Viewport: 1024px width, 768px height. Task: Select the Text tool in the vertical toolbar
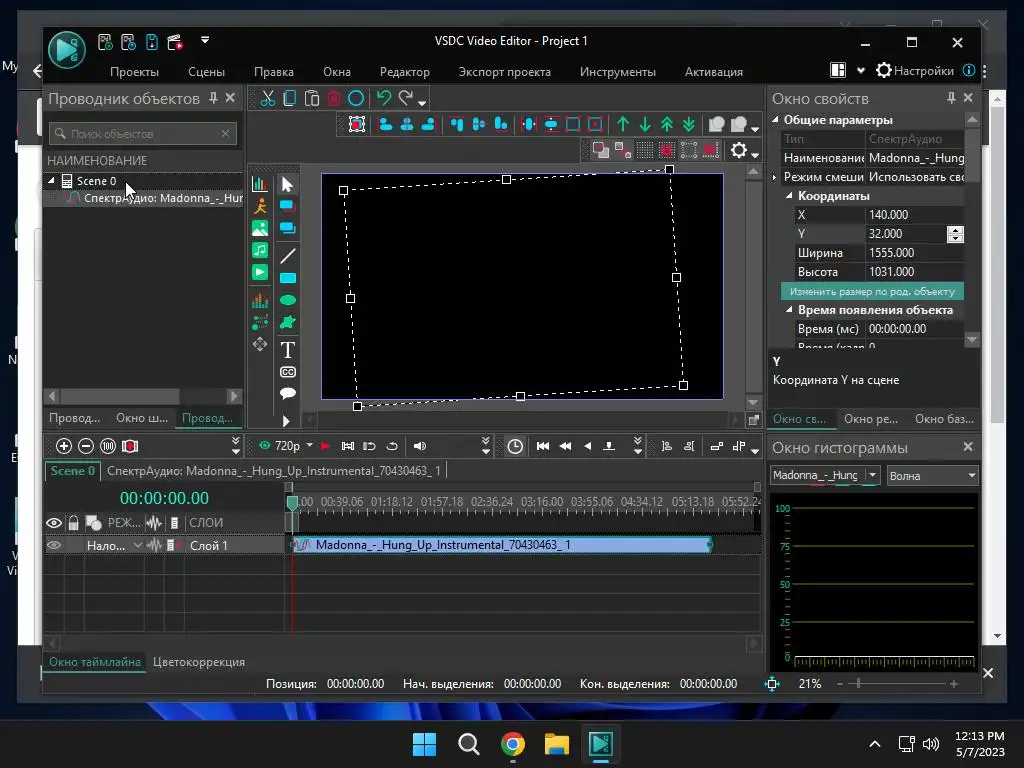(287, 350)
